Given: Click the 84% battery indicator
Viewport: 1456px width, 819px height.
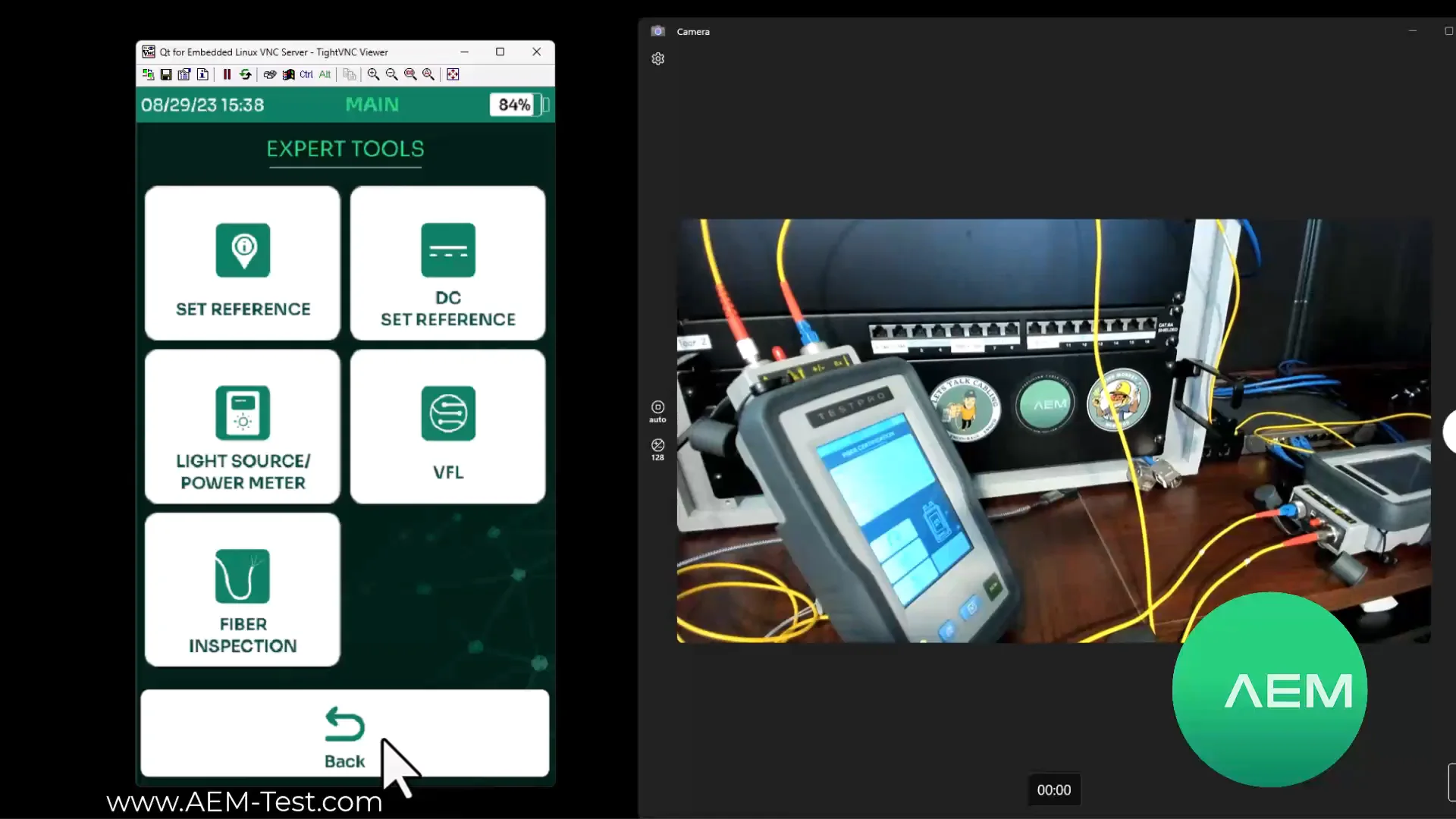Looking at the screenshot, I should tap(519, 105).
